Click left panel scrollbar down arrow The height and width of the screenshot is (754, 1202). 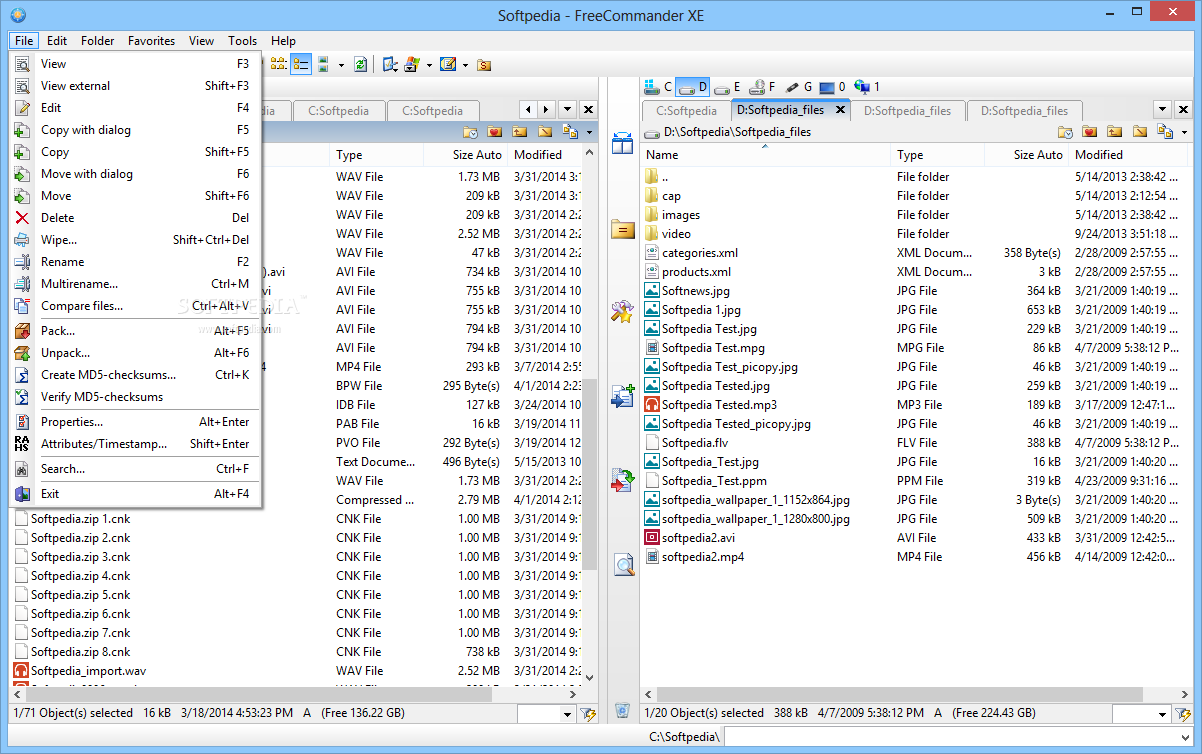click(589, 677)
